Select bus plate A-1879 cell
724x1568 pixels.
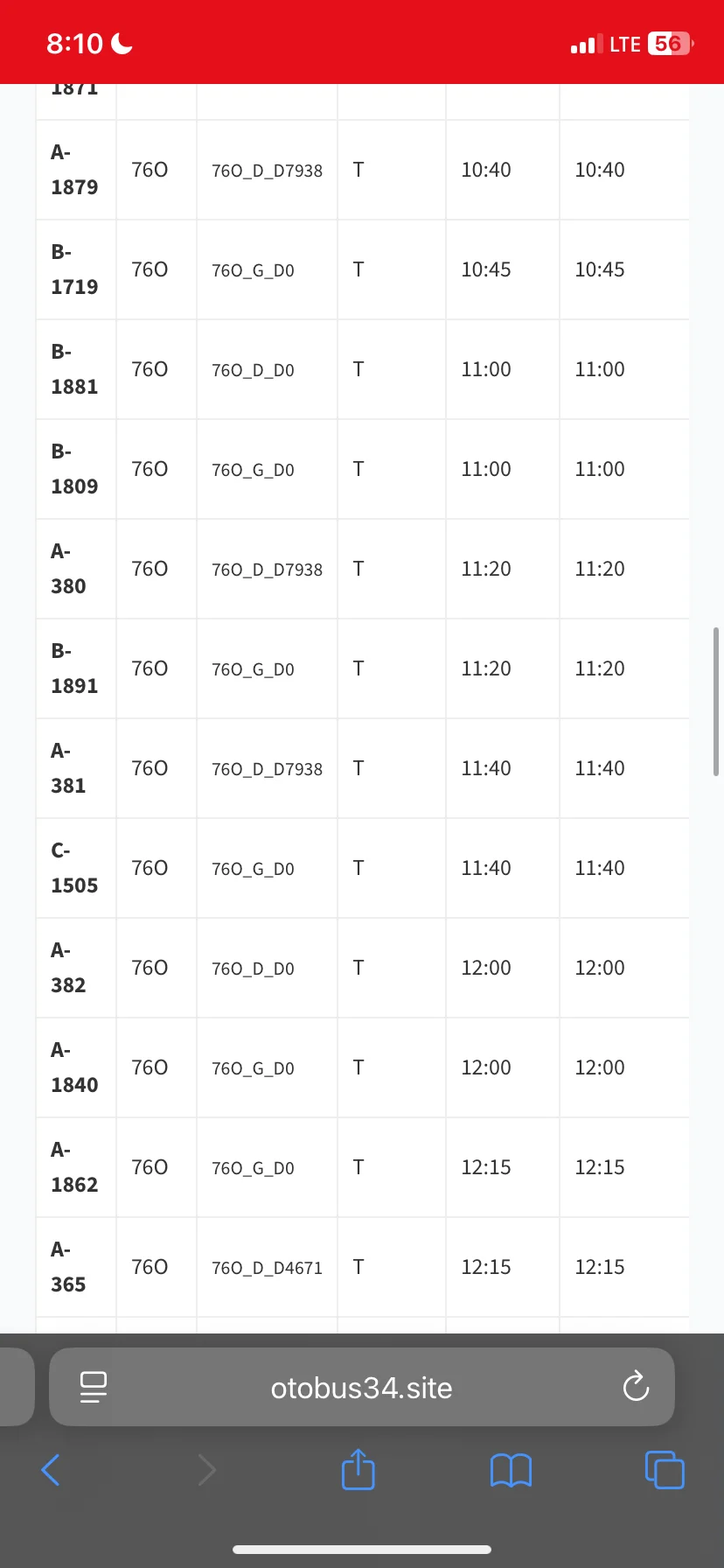pos(74,170)
